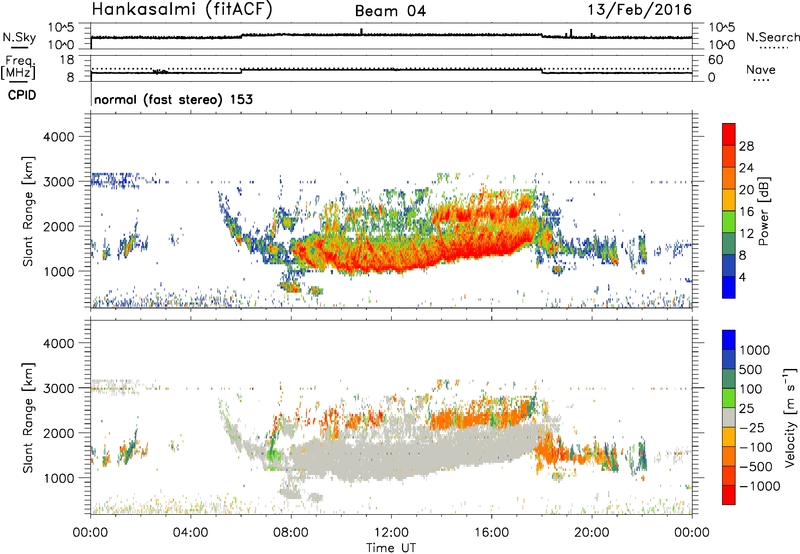
Task: Click the '28' tick on Power colorbar
Action: 746,146
